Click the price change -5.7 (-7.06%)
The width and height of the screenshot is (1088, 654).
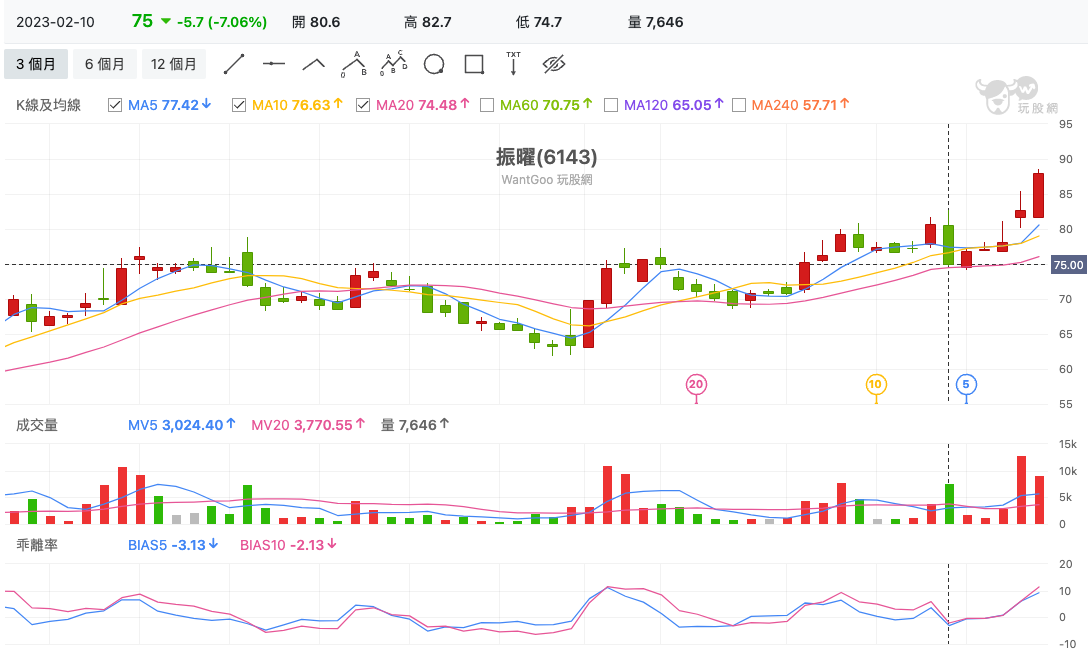[222, 22]
